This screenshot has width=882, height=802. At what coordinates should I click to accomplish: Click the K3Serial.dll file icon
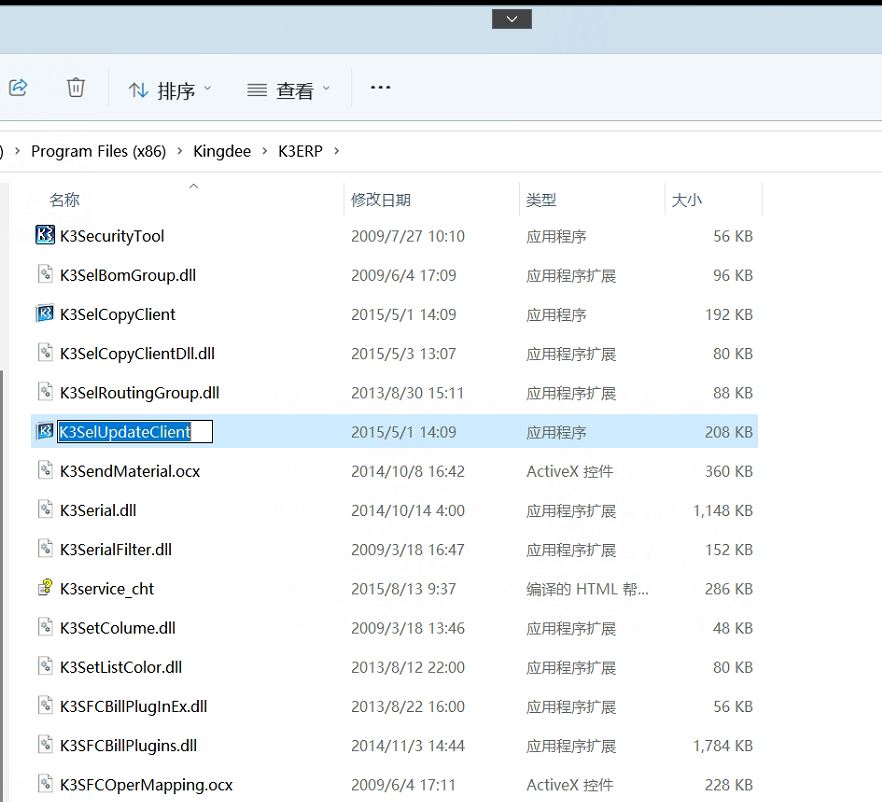pos(46,509)
